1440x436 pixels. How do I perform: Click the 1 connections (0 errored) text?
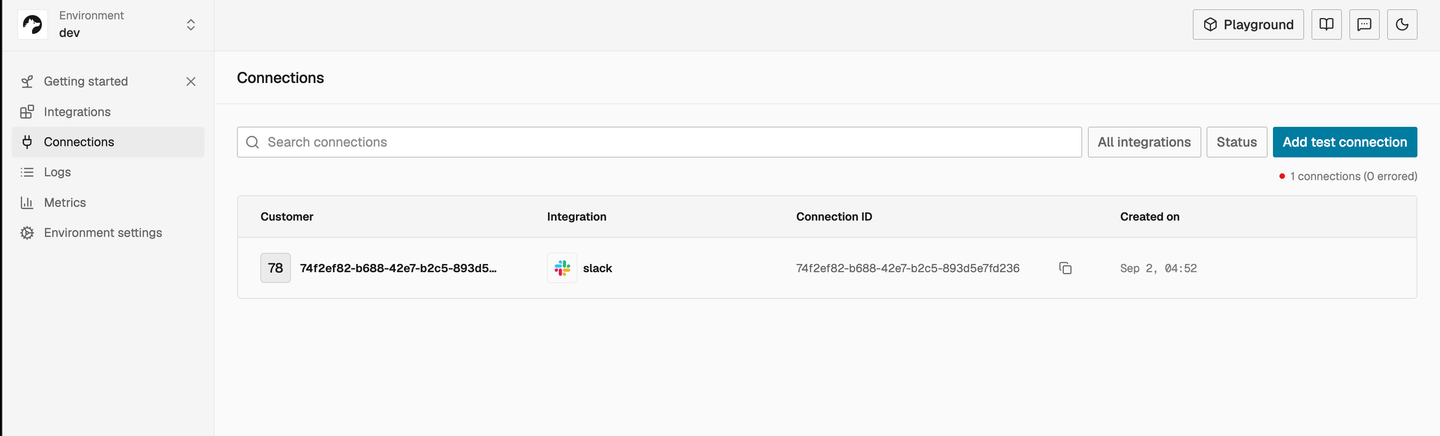1353,176
